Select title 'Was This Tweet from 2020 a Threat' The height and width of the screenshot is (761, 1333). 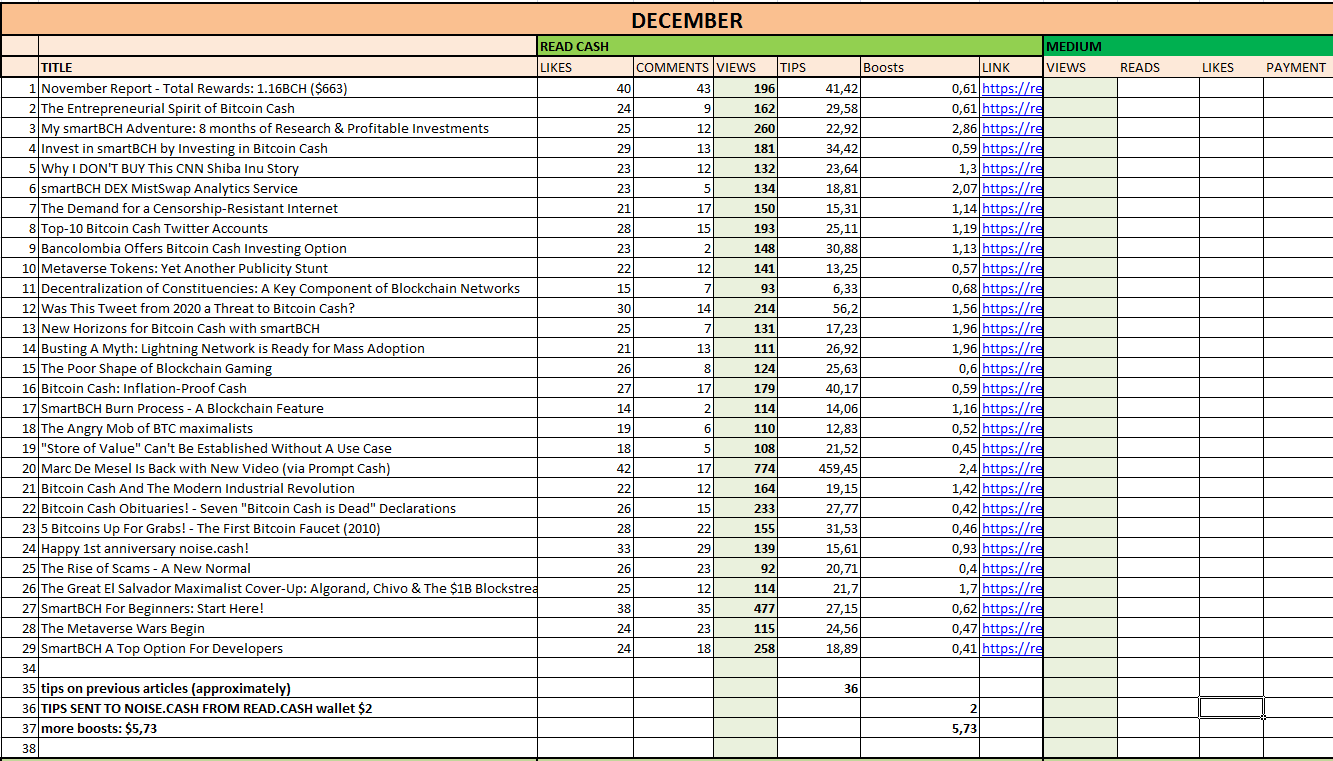(x=288, y=308)
